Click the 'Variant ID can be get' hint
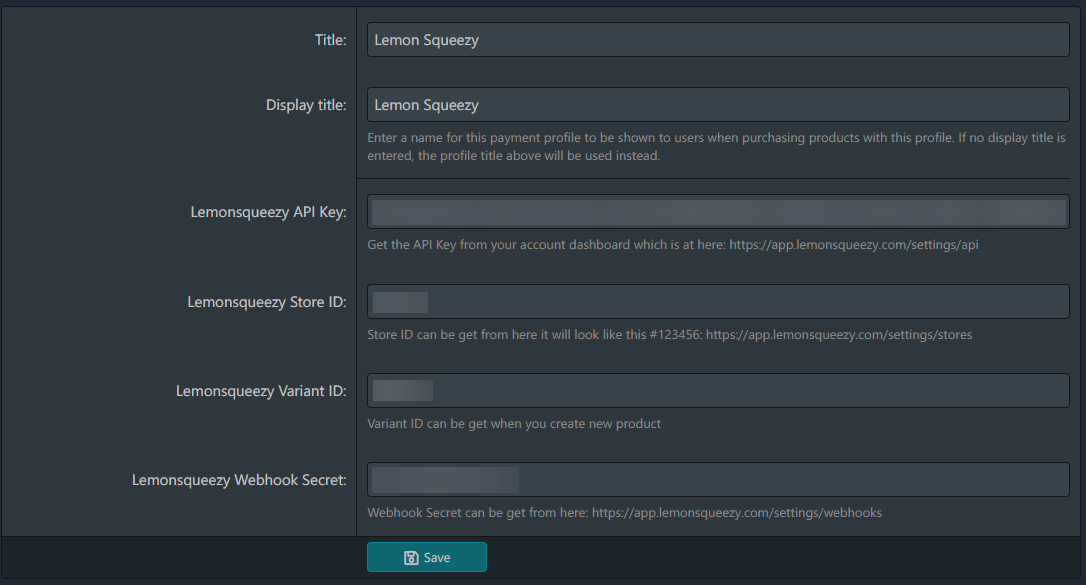Viewport: 1086px width, 585px height. pyautogui.click(x=514, y=424)
